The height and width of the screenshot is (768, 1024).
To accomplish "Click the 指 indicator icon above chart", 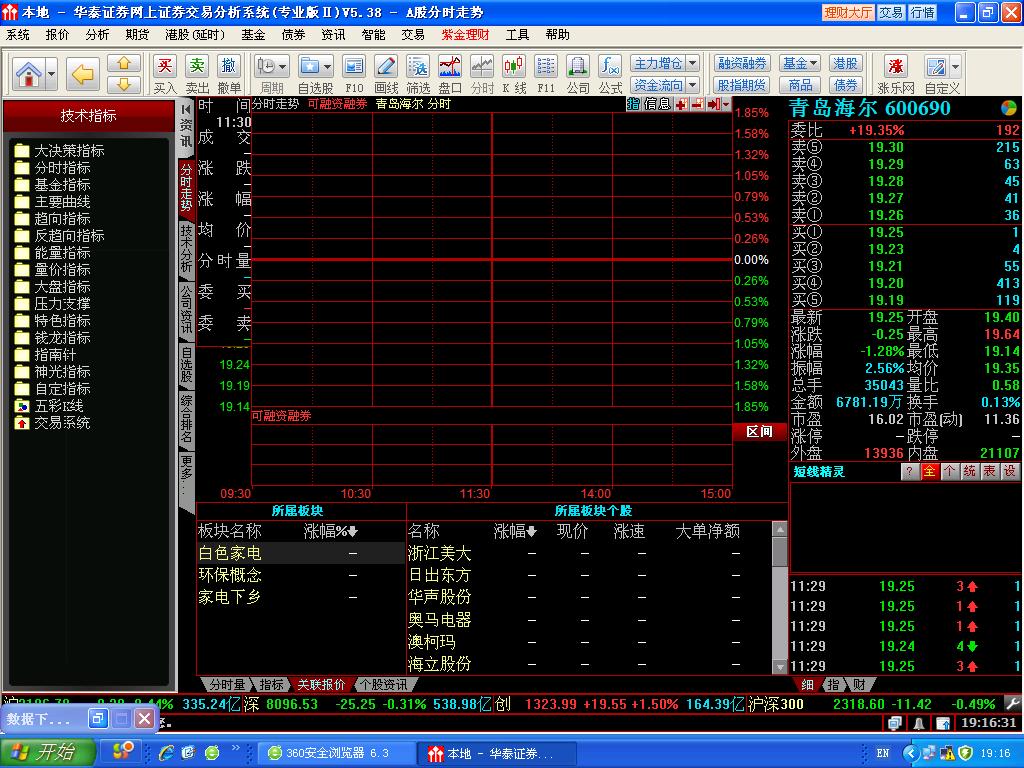I will coord(633,104).
